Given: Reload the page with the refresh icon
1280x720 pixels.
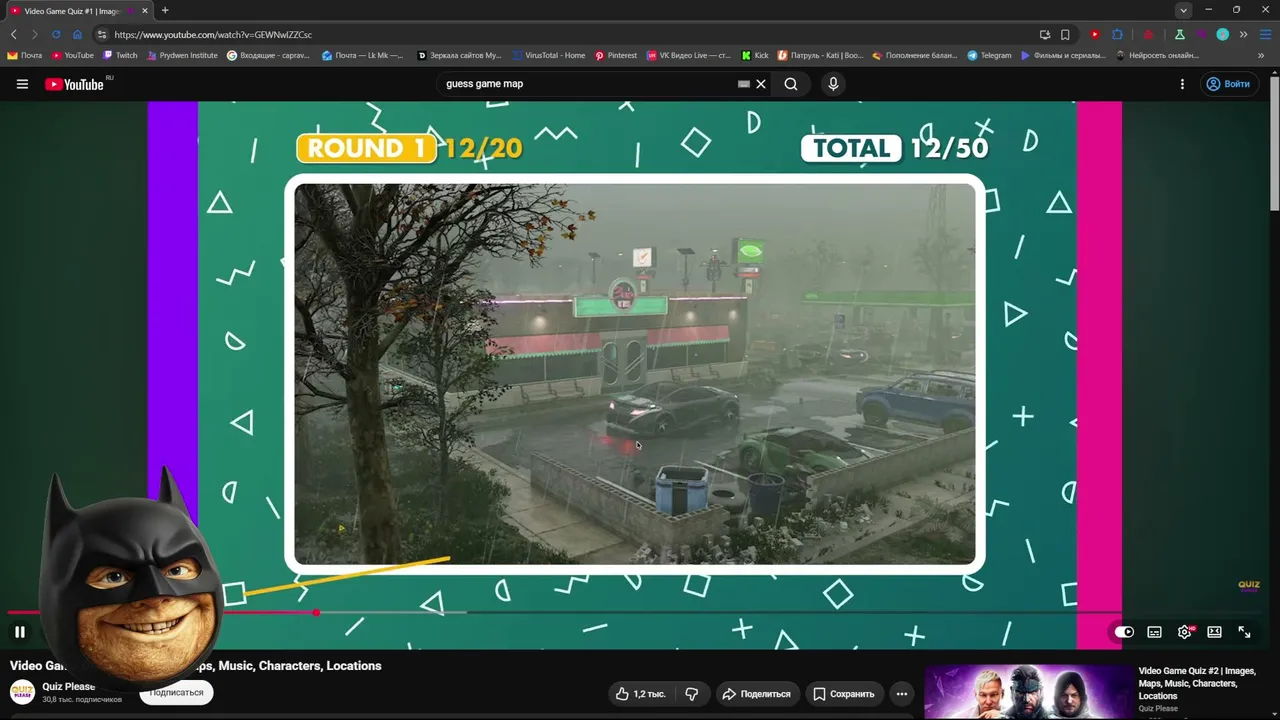Looking at the screenshot, I should (x=56, y=35).
